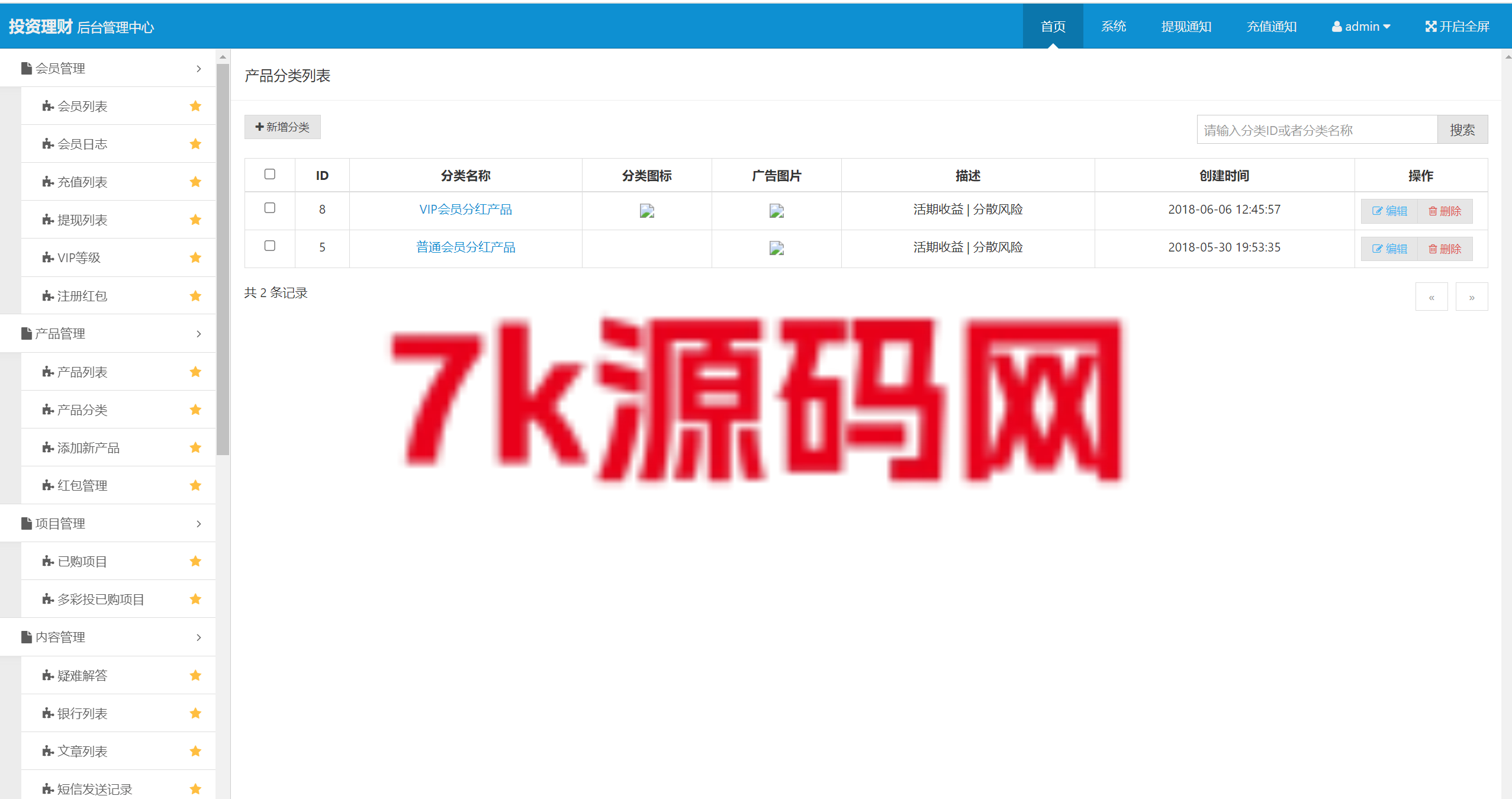Click the star icon beside 产品分类
The image size is (1512, 799).
pos(195,410)
